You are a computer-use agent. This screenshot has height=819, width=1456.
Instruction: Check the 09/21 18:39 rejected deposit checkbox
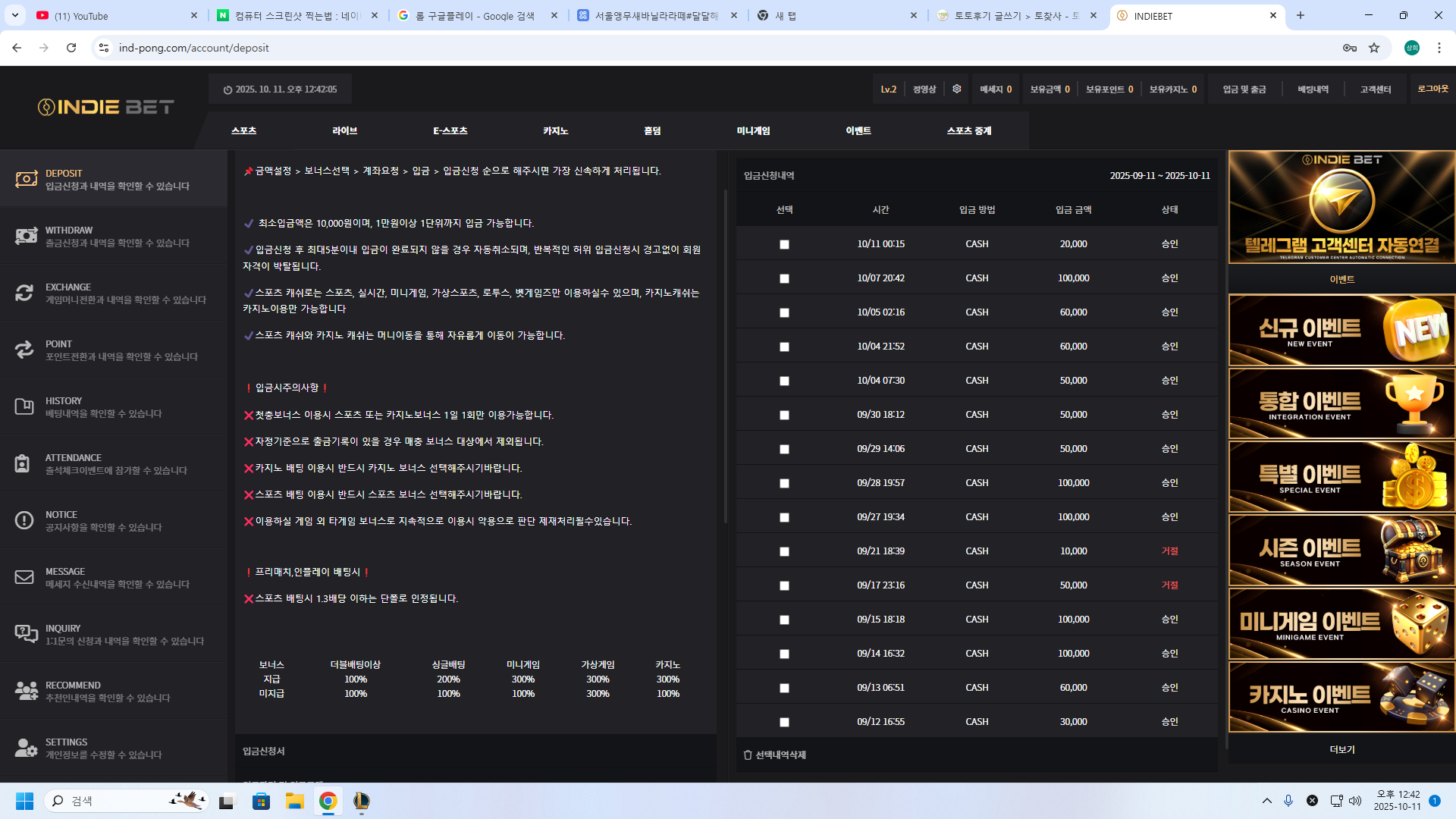tap(784, 551)
